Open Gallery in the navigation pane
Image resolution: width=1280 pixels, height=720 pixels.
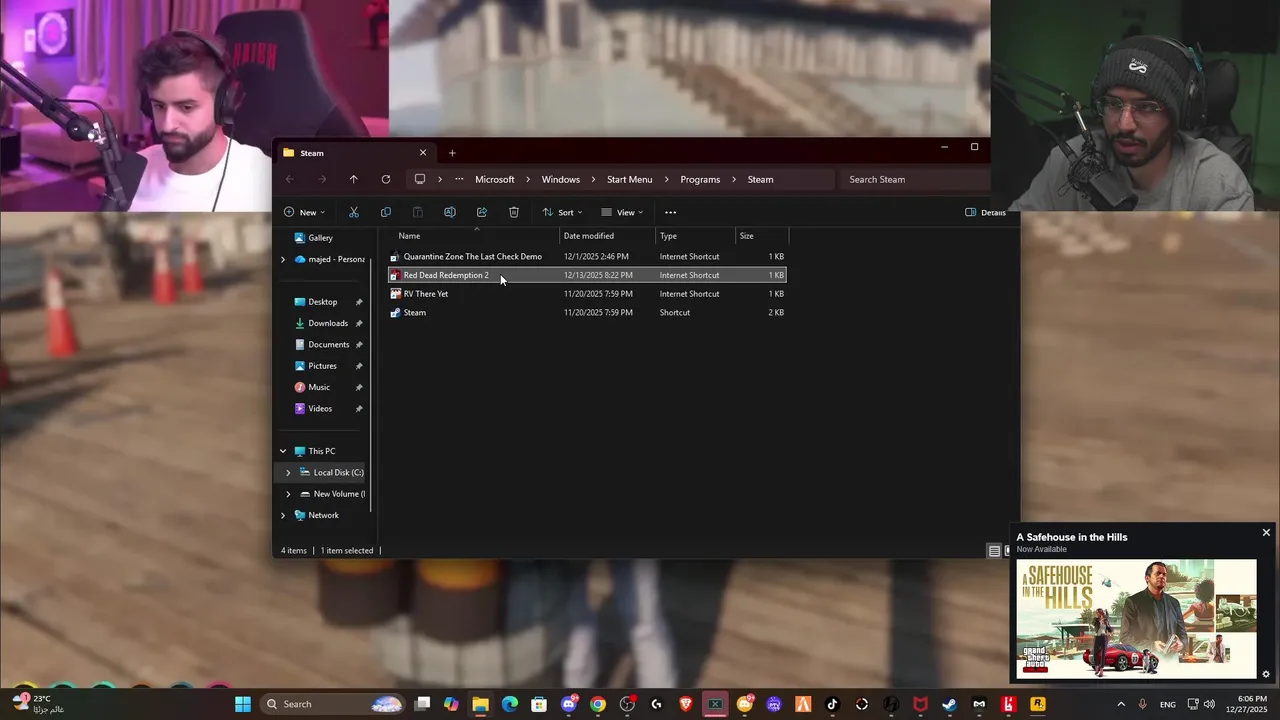coord(321,238)
